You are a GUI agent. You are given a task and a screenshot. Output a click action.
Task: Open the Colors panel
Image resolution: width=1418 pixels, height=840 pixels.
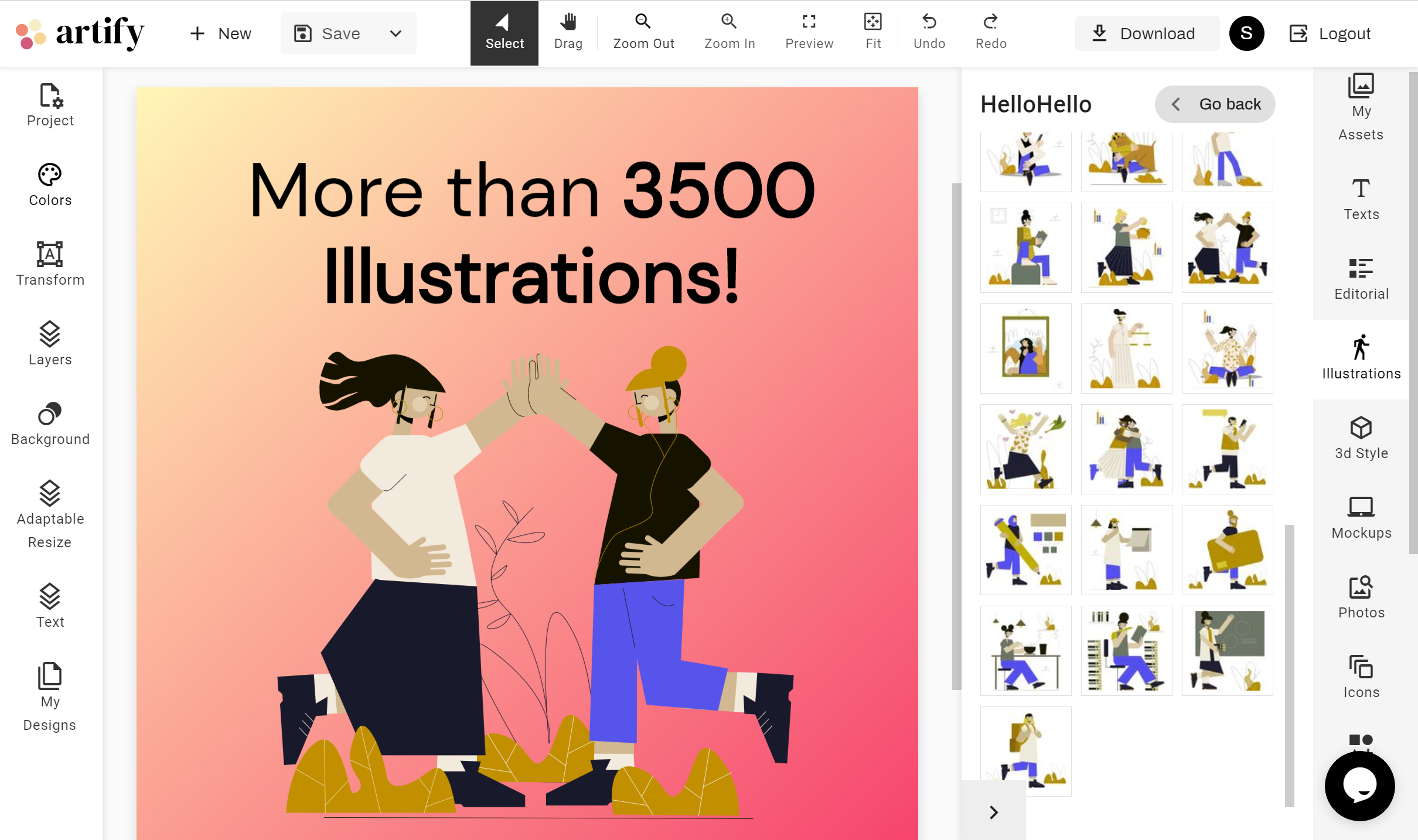click(50, 186)
